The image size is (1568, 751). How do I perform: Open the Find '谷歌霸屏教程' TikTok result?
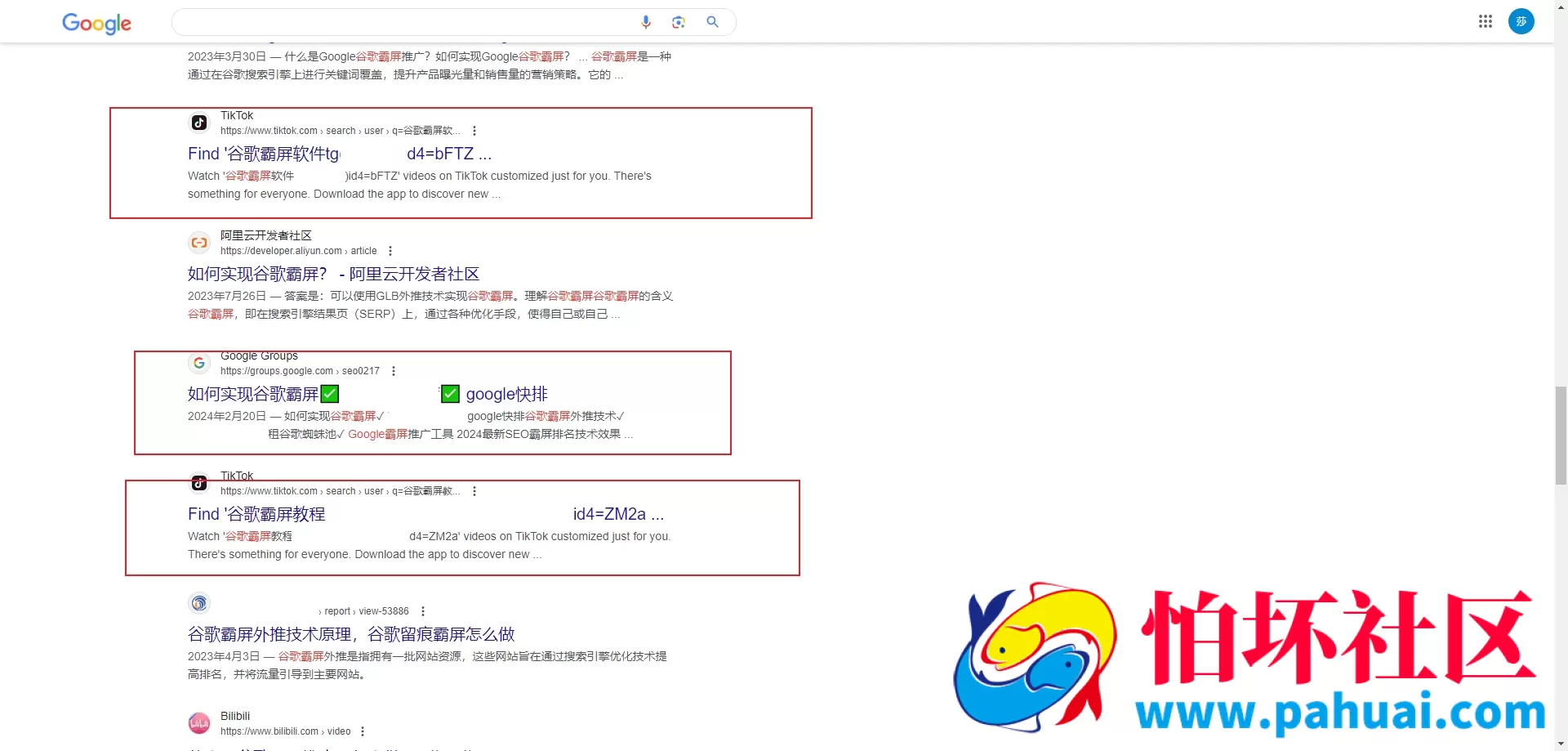tap(256, 513)
